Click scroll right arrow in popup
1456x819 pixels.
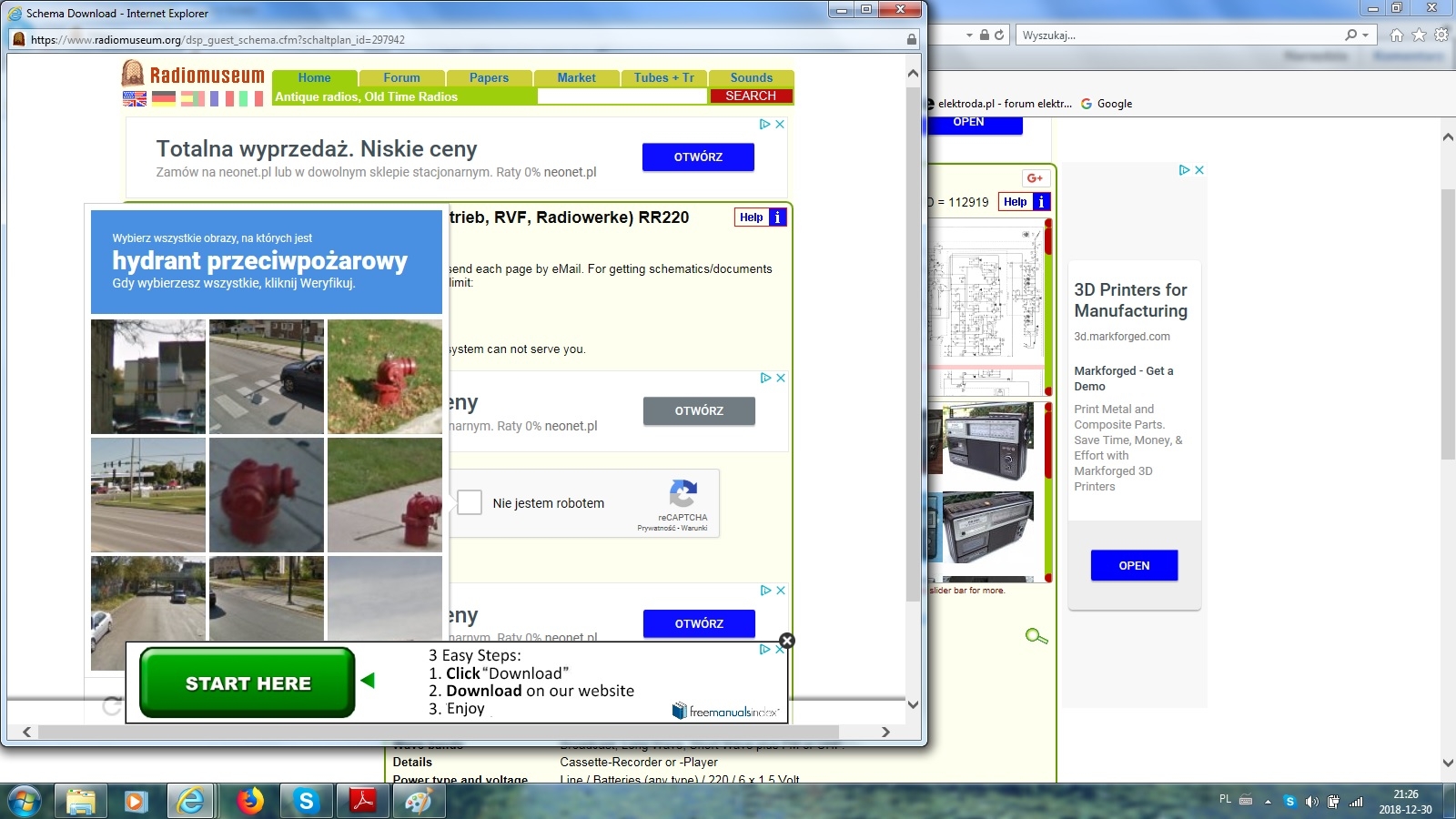[x=885, y=732]
